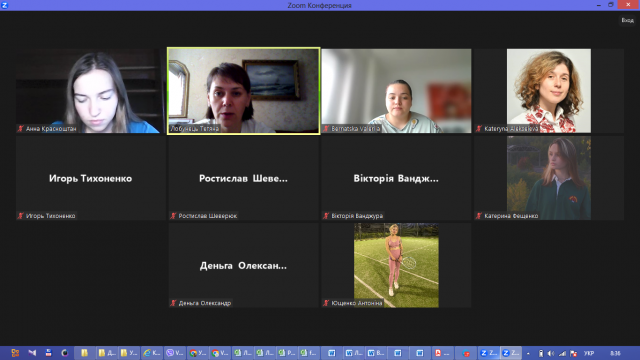Open the clock in the taskbar
This screenshot has height=360, width=640.
[x=615, y=353]
